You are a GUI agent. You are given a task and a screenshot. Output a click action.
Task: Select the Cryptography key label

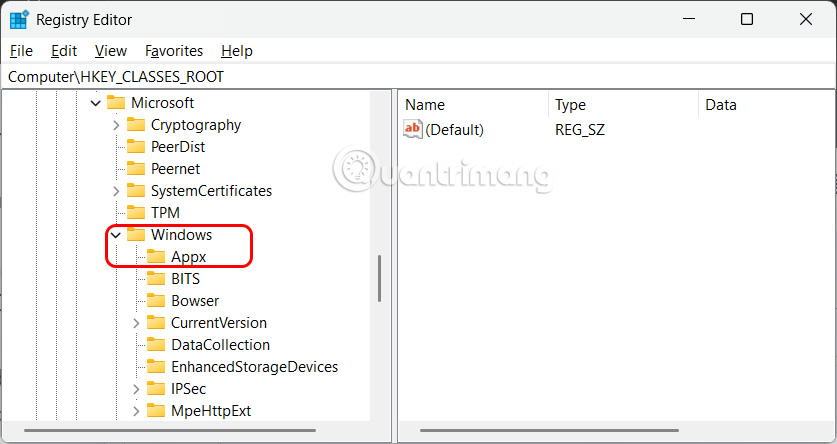coord(196,125)
